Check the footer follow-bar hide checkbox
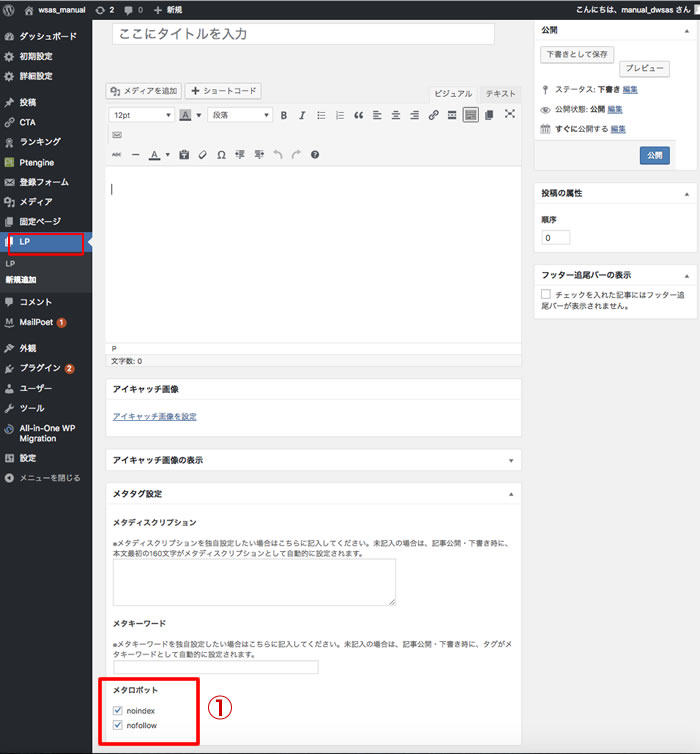 [545, 295]
